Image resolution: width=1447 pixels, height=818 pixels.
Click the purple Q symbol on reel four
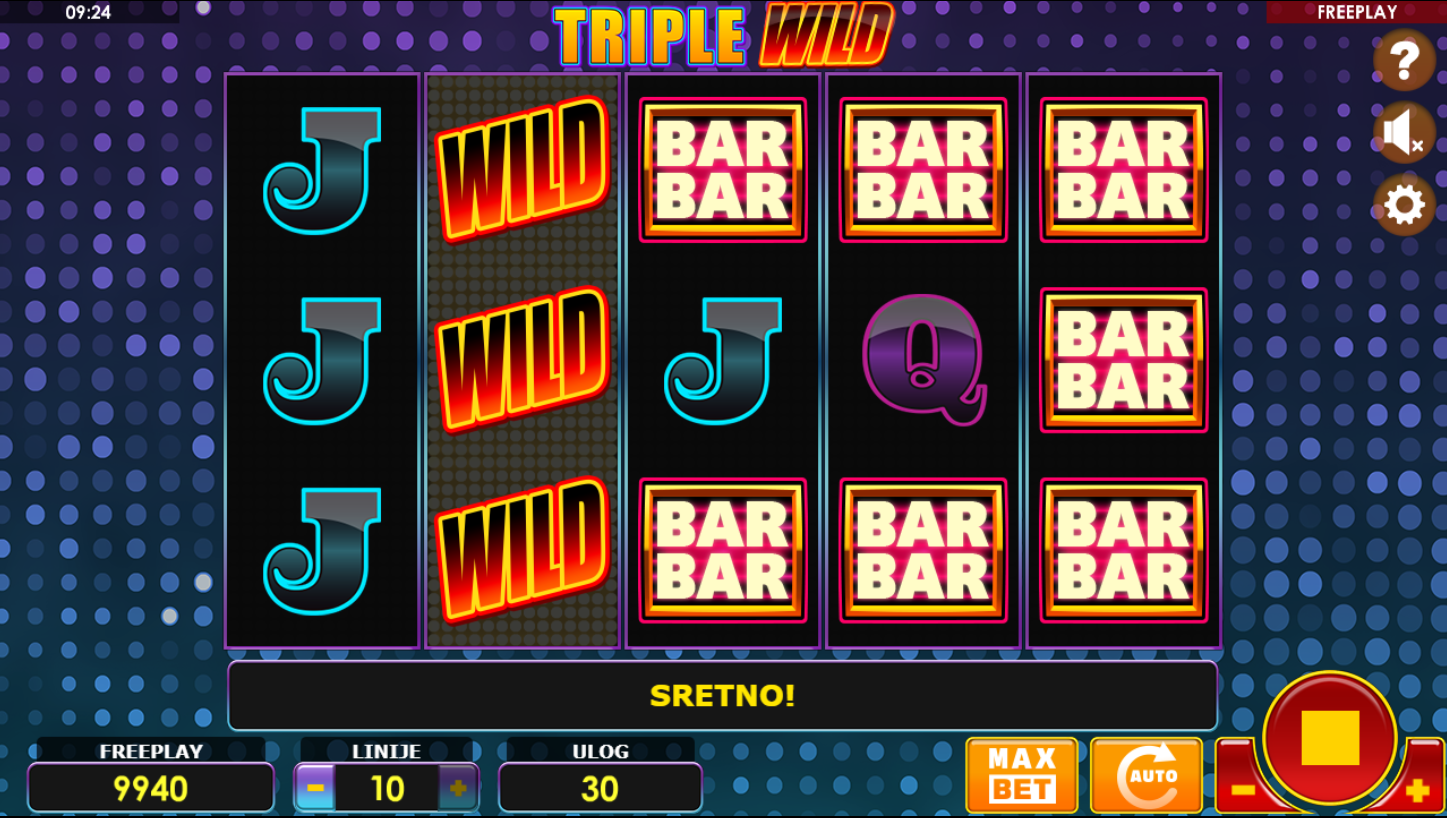pos(923,359)
